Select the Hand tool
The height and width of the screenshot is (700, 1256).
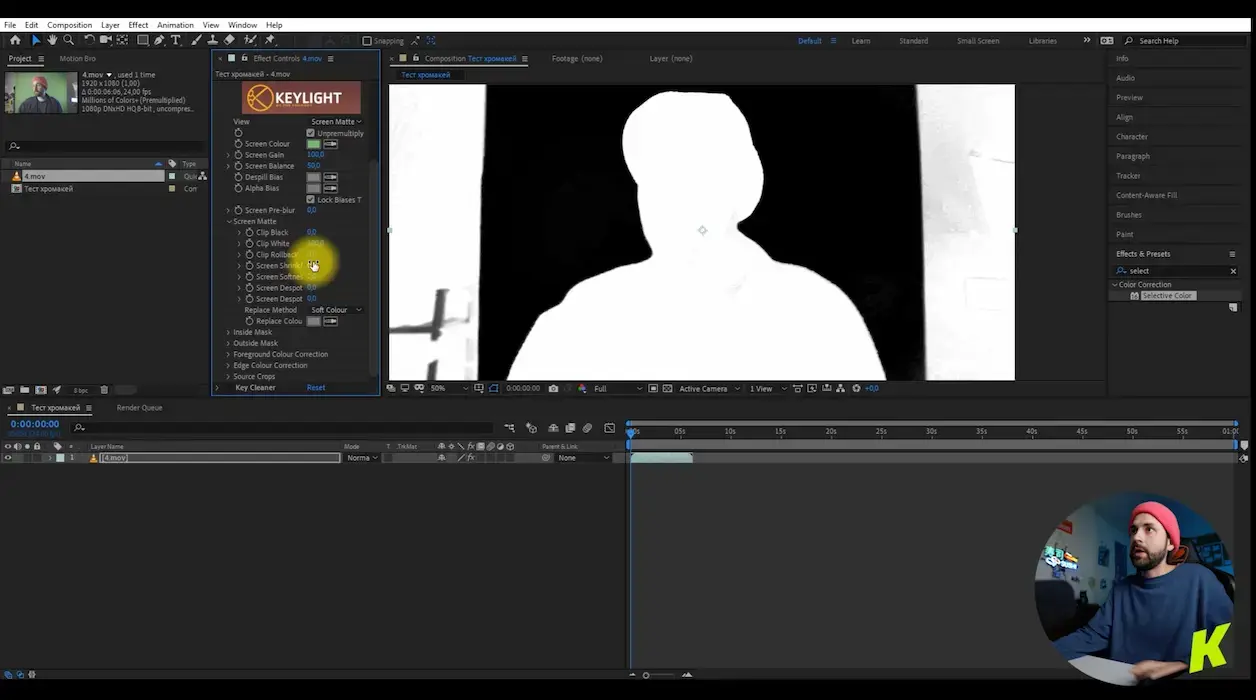(x=52, y=40)
